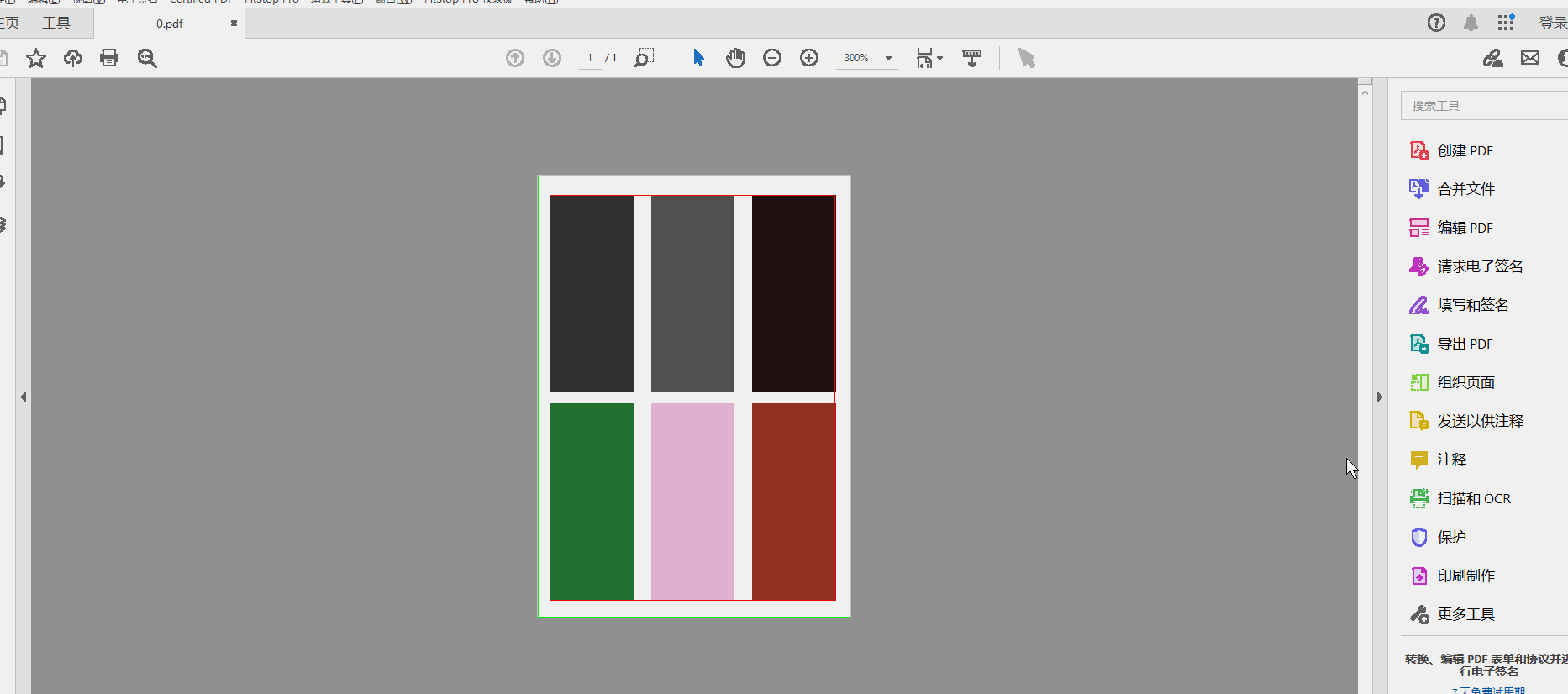Add file to favorites with star icon
1568x694 pixels.
coord(36,58)
